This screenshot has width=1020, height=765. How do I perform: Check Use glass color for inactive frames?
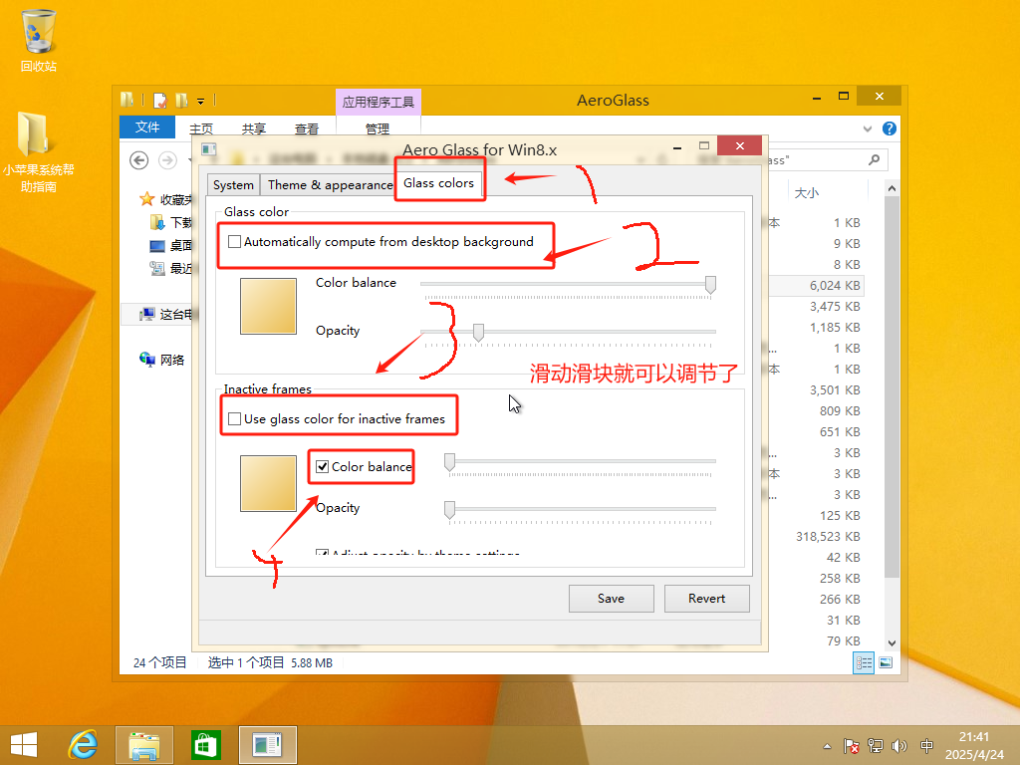[234, 418]
